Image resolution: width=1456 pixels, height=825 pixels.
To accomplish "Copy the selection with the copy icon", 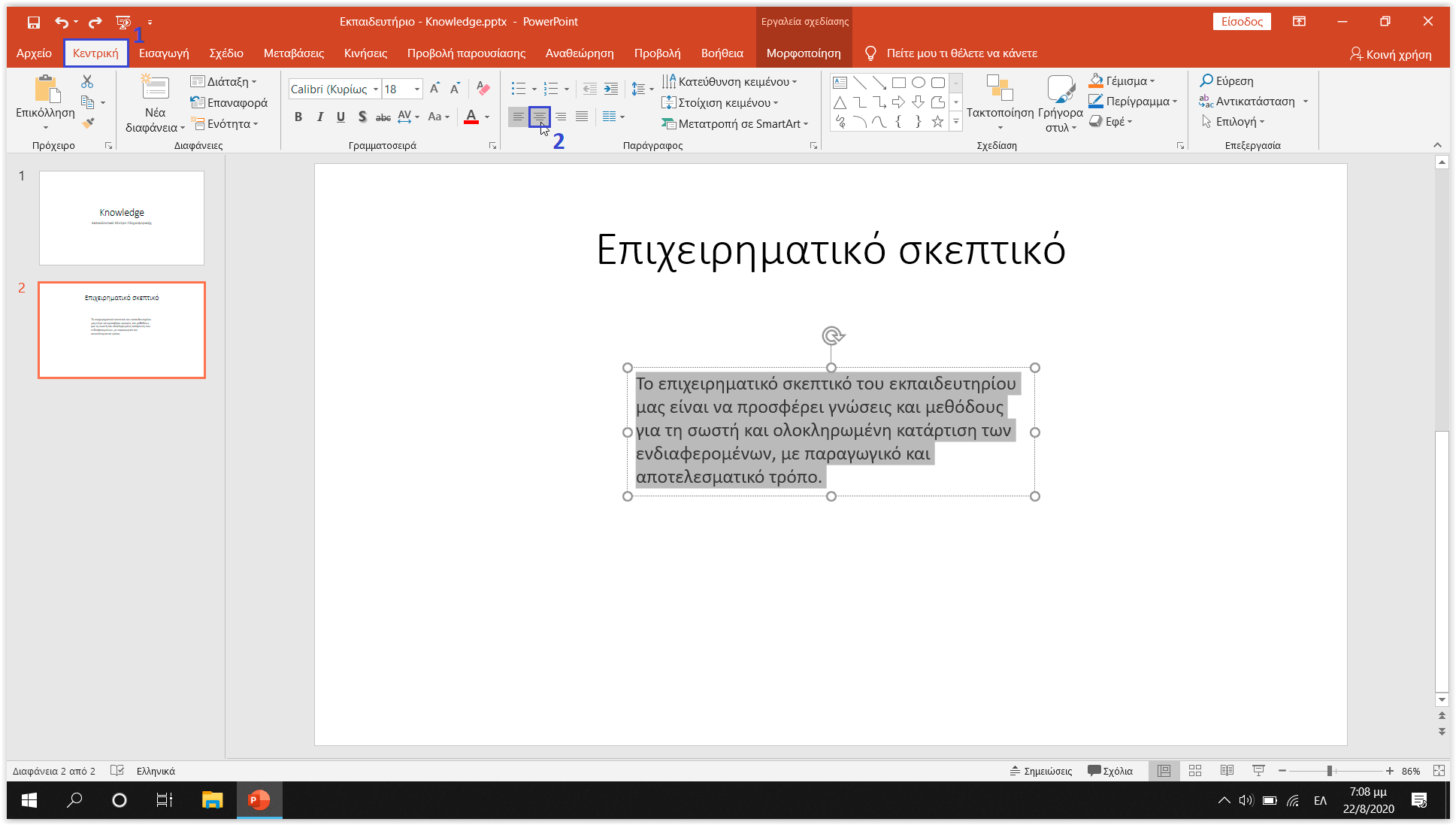I will pyautogui.click(x=87, y=102).
